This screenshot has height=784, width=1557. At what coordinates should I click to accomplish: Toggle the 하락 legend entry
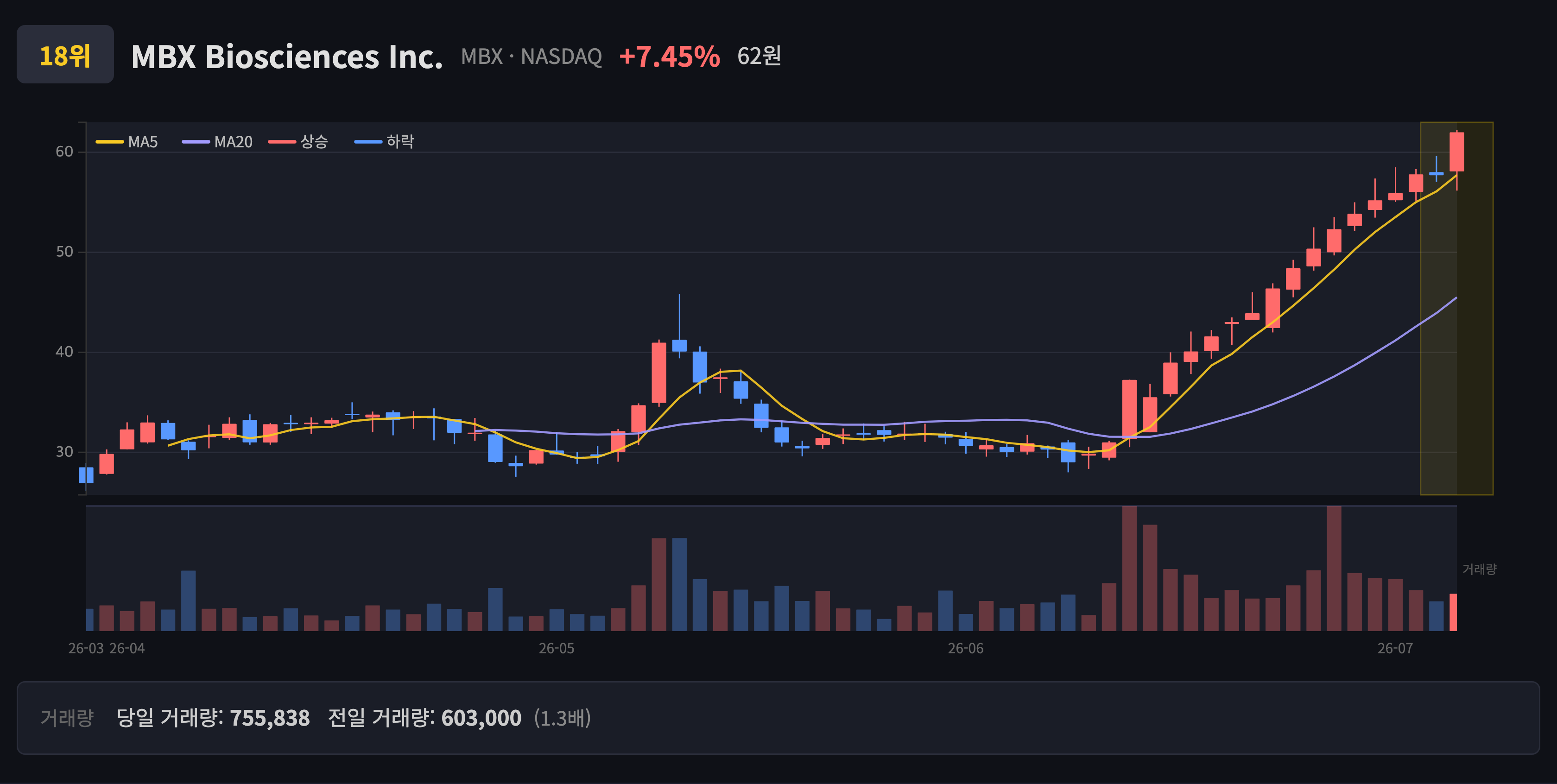[x=385, y=142]
